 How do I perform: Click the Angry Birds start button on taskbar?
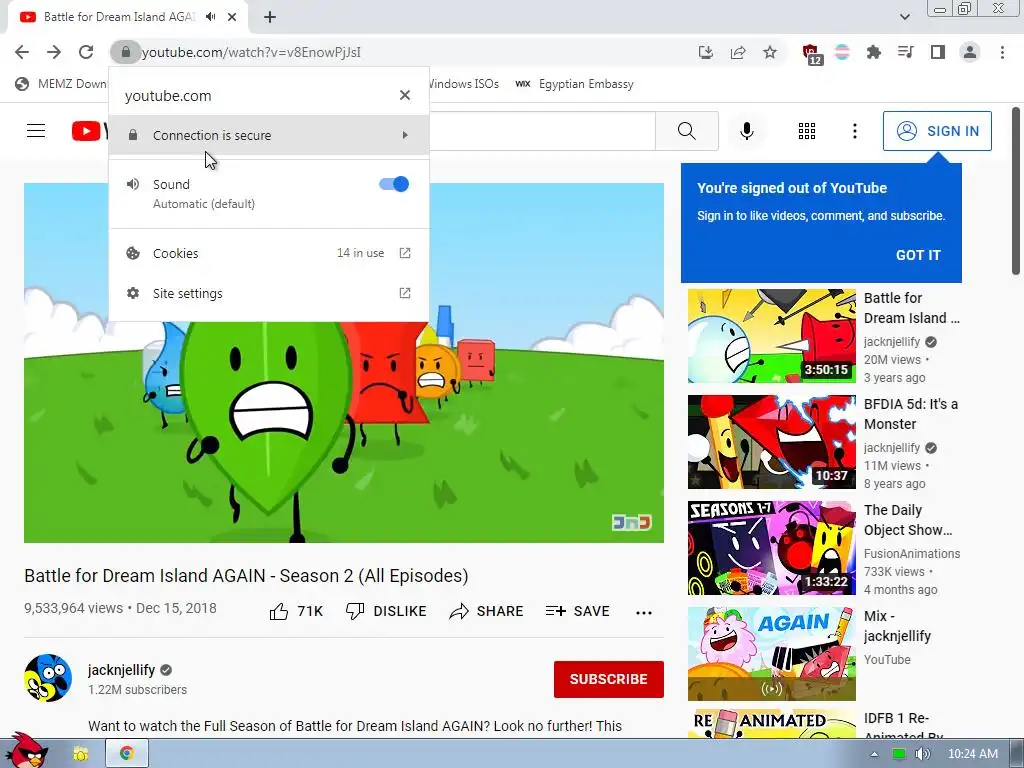(x=25, y=751)
